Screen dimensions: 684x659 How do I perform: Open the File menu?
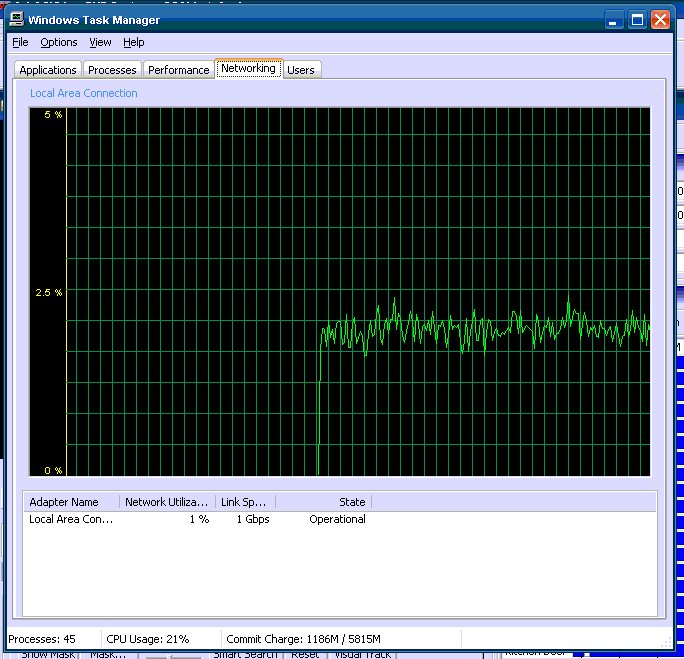(x=20, y=42)
